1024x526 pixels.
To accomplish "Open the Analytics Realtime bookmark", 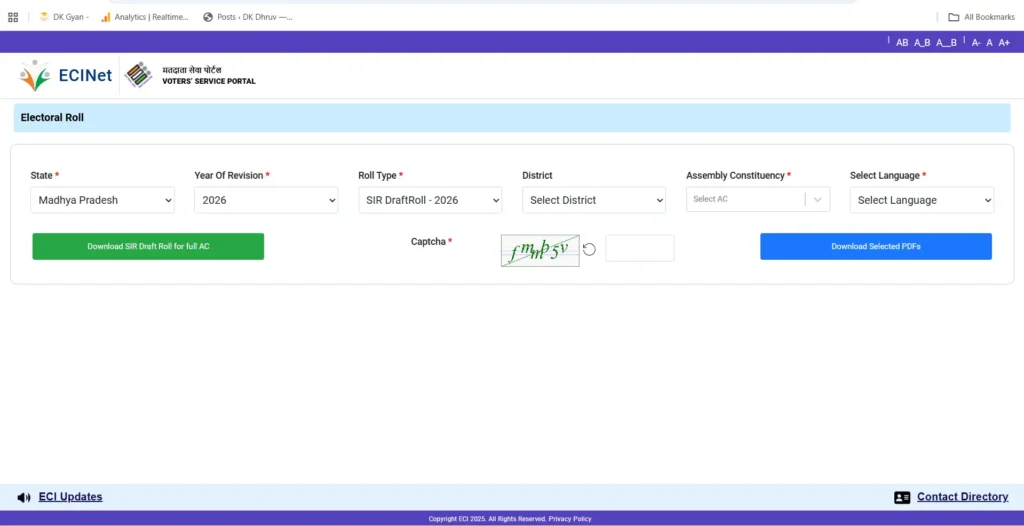I will (x=145, y=17).
